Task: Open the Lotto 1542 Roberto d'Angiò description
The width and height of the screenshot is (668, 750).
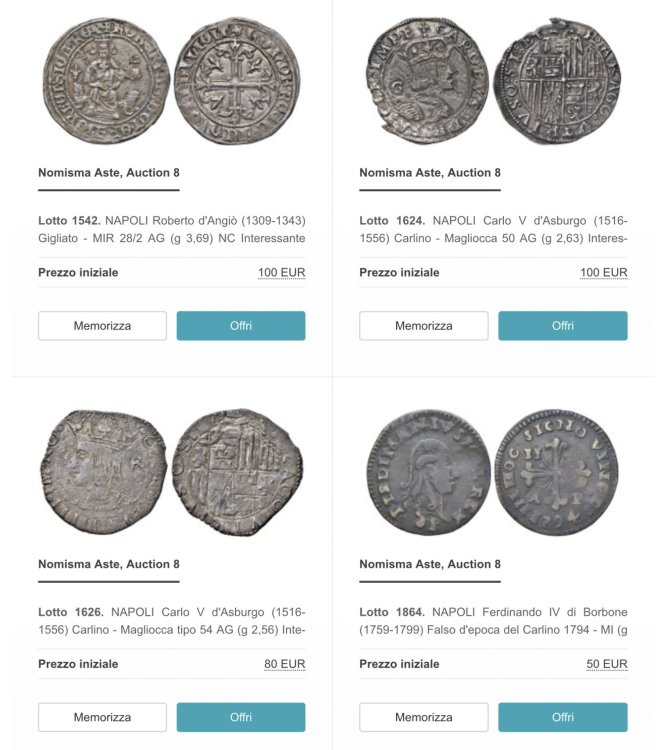Action: (x=172, y=229)
